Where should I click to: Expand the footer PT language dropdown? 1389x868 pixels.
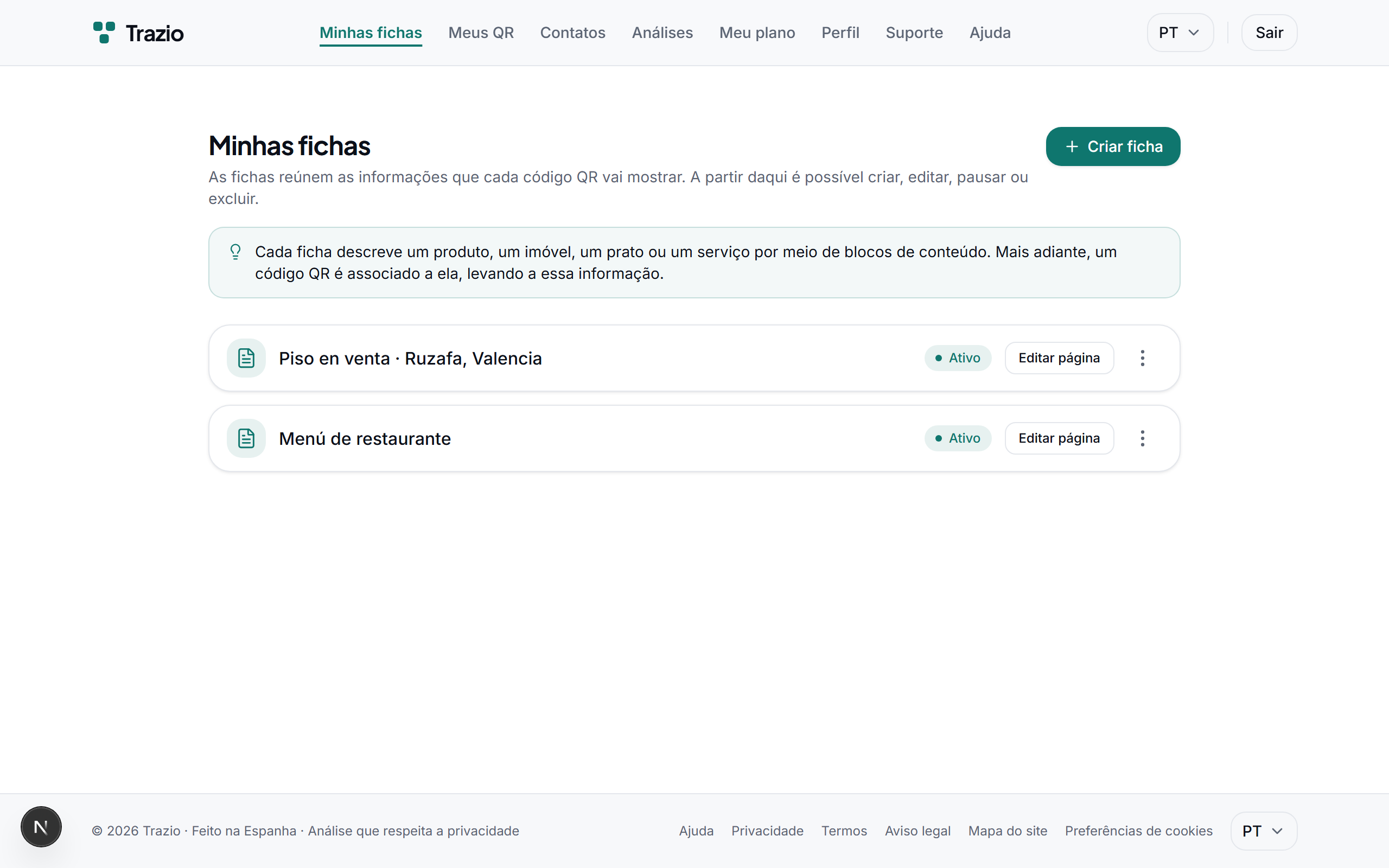click(x=1263, y=831)
